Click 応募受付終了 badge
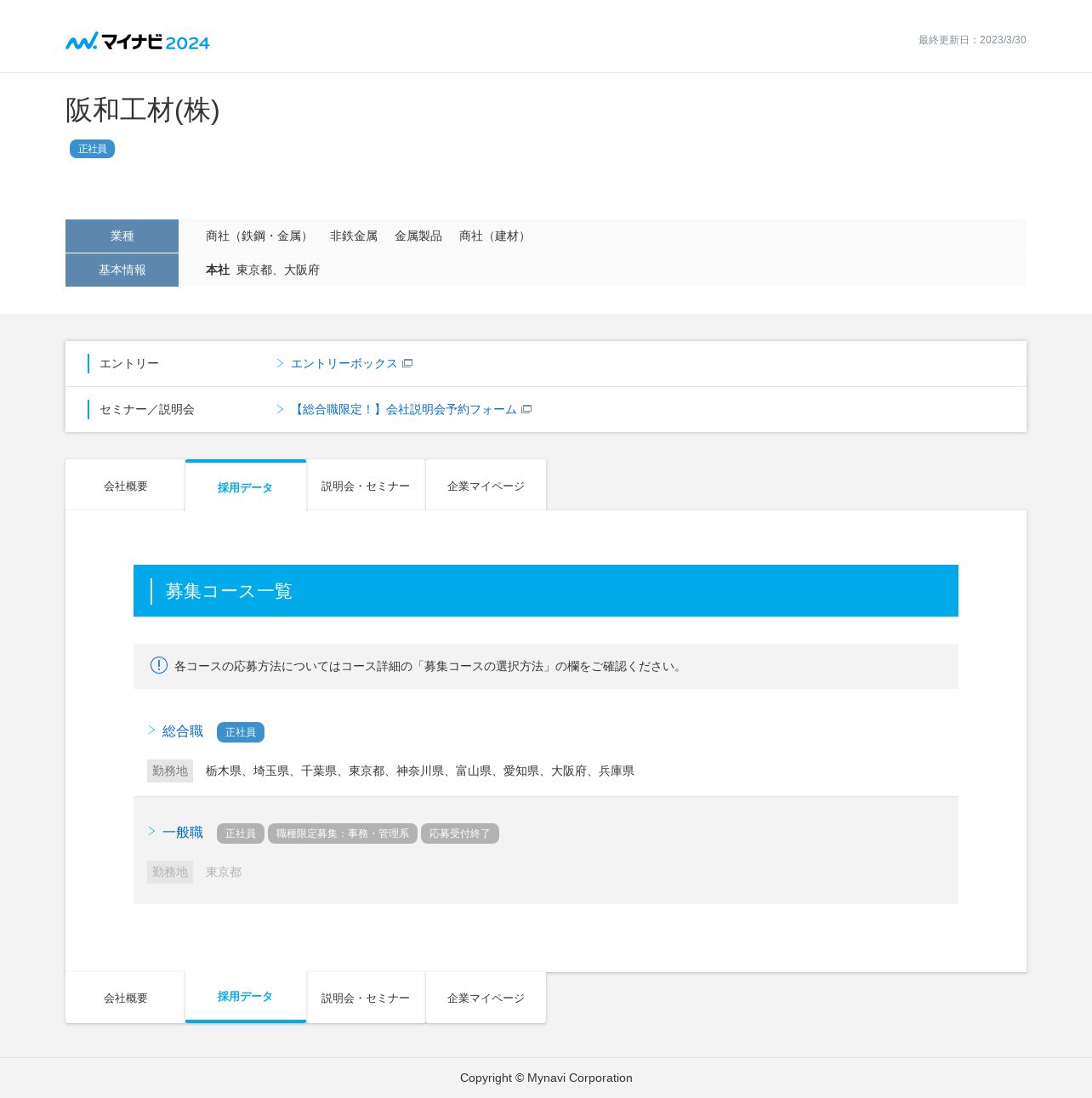 coord(460,833)
